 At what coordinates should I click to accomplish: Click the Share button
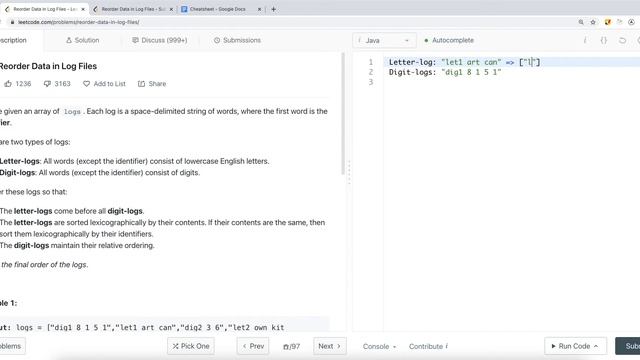click(152, 84)
